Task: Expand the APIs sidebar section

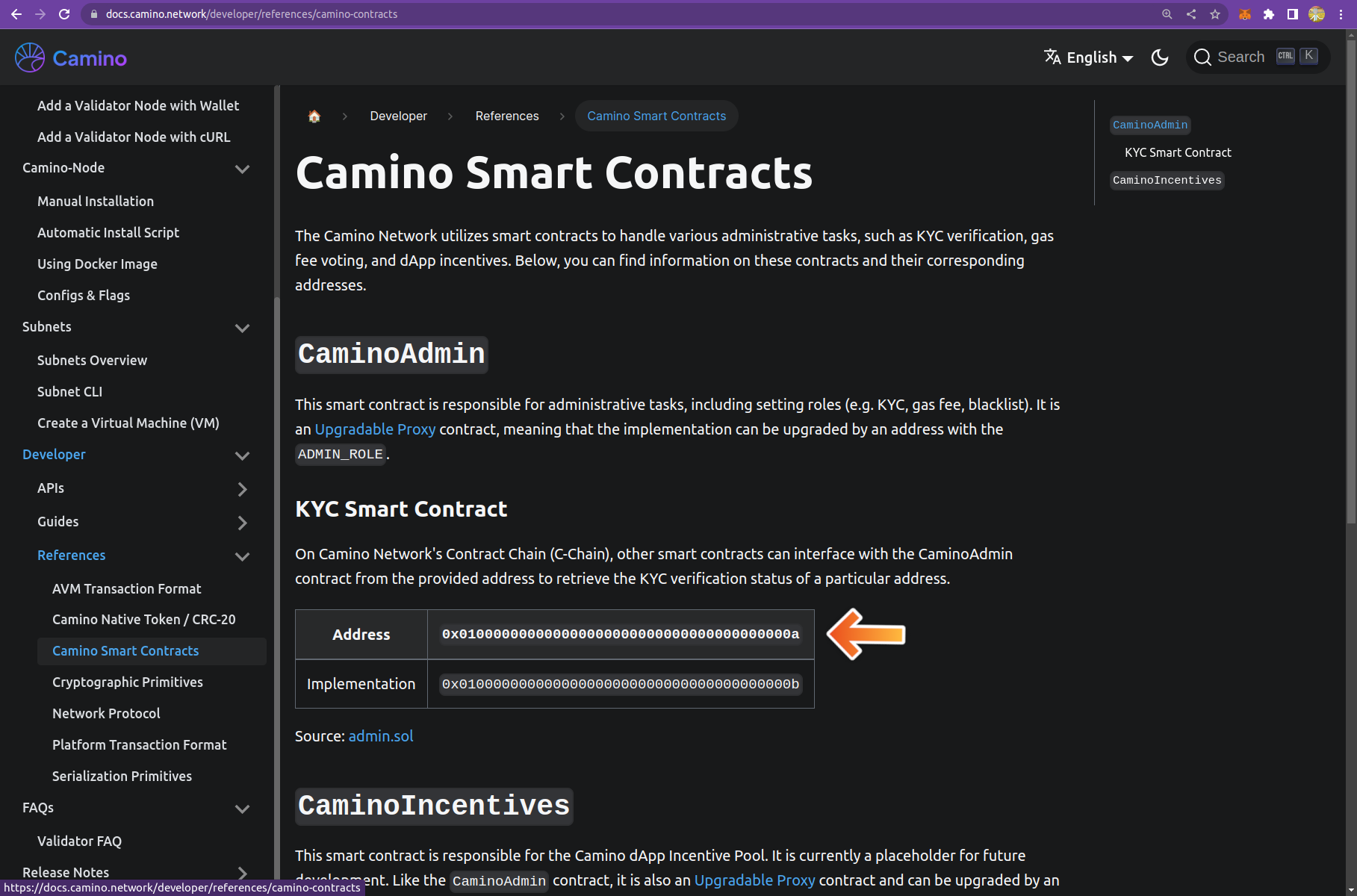Action: (242, 489)
